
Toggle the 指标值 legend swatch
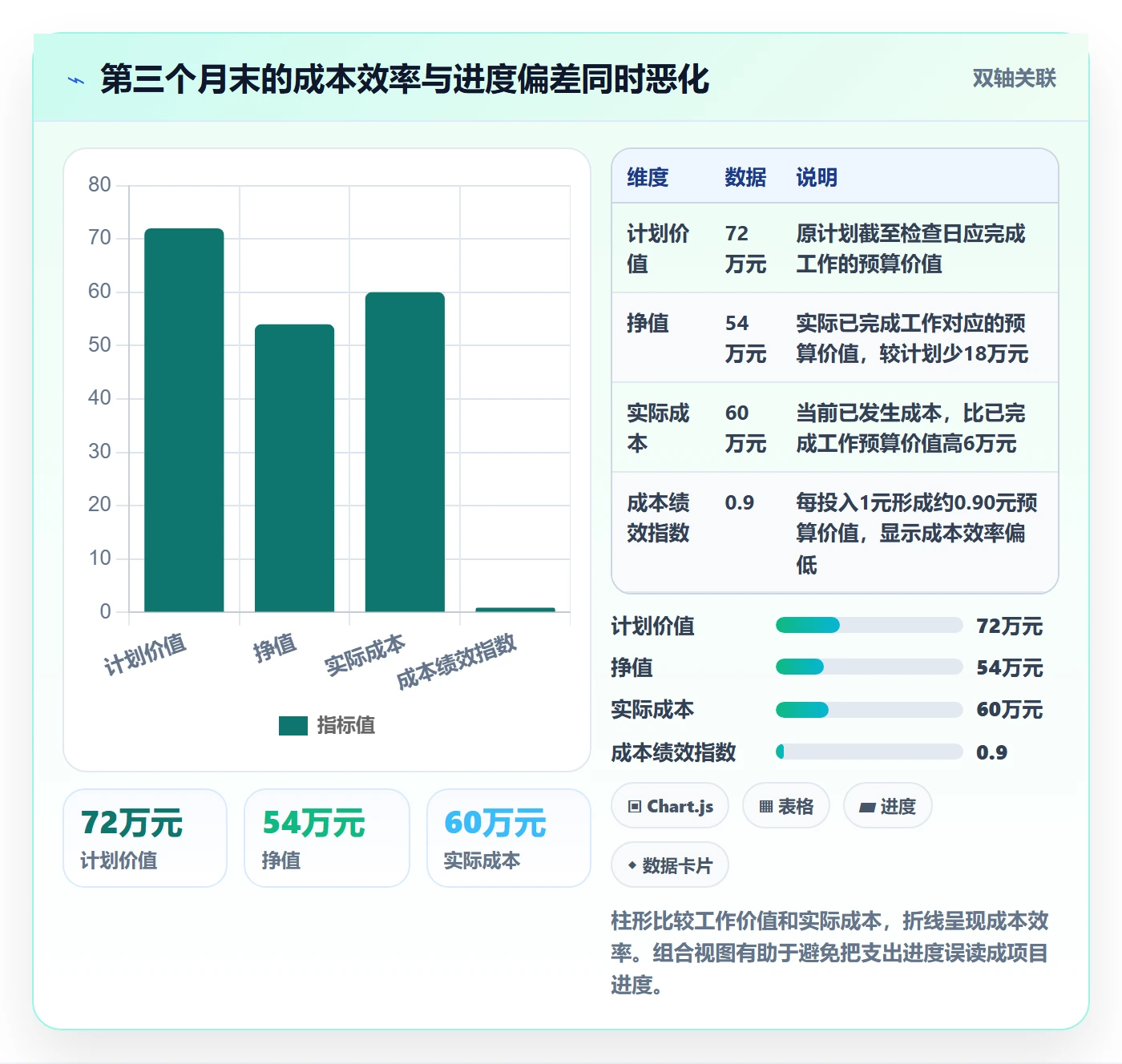coord(293,725)
